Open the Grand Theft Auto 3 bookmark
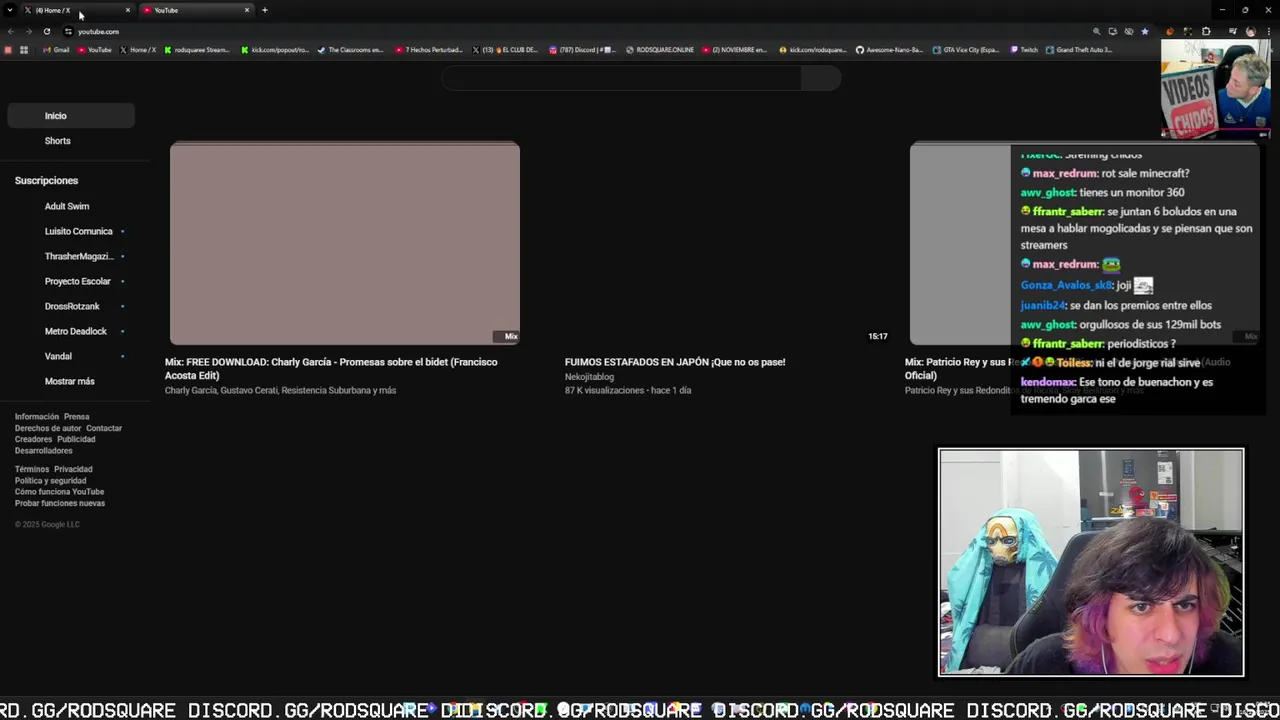 (1079, 50)
